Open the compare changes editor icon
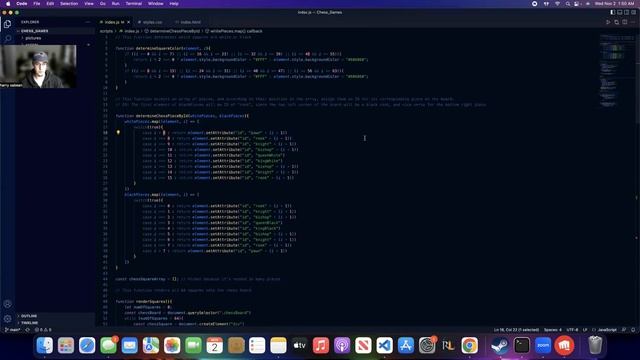The image size is (640, 360). [616, 22]
